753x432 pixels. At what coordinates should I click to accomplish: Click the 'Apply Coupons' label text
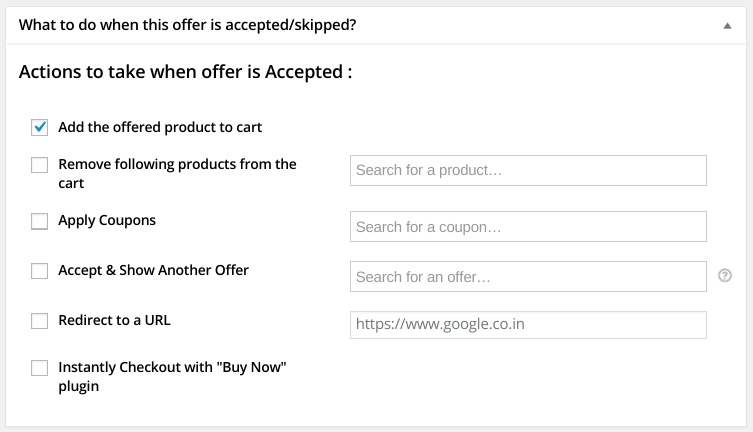tap(107, 220)
